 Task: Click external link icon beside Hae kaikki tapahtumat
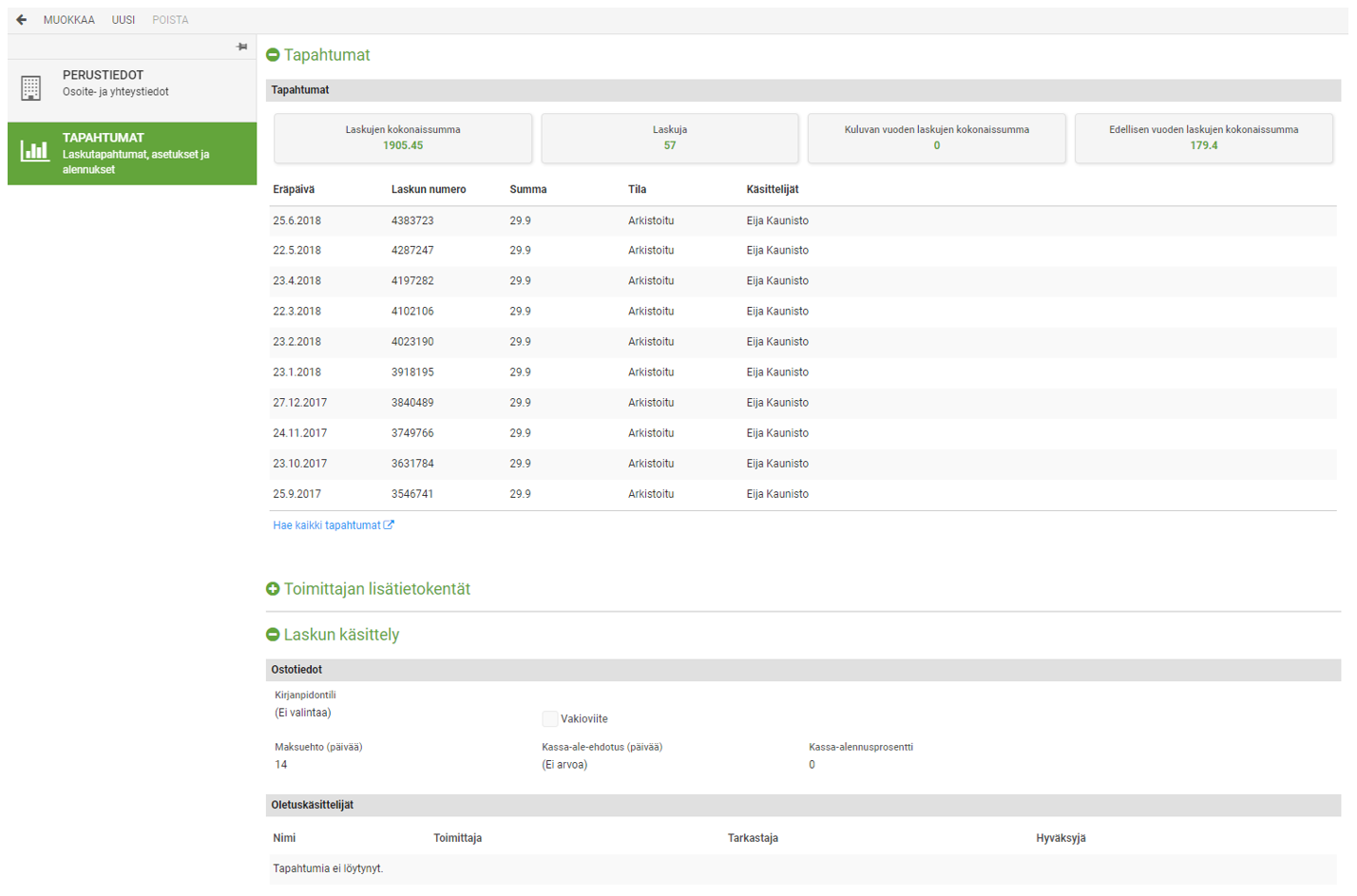(389, 524)
